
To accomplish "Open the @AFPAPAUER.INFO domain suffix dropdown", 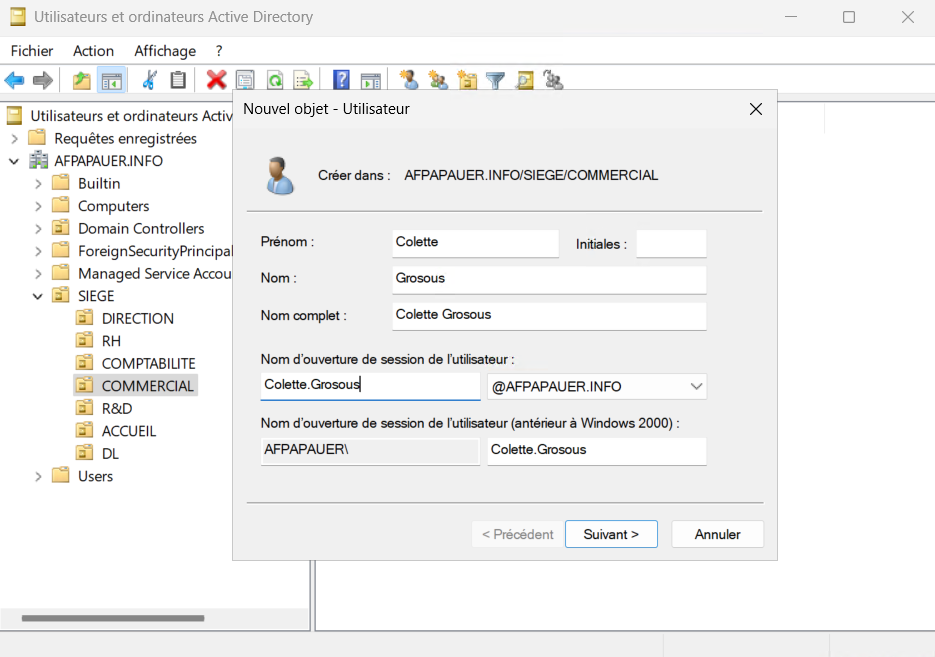I will (696, 387).
